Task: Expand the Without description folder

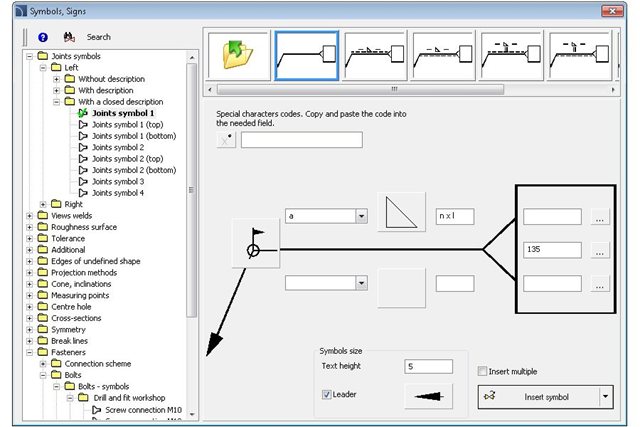Action: click(x=56, y=79)
